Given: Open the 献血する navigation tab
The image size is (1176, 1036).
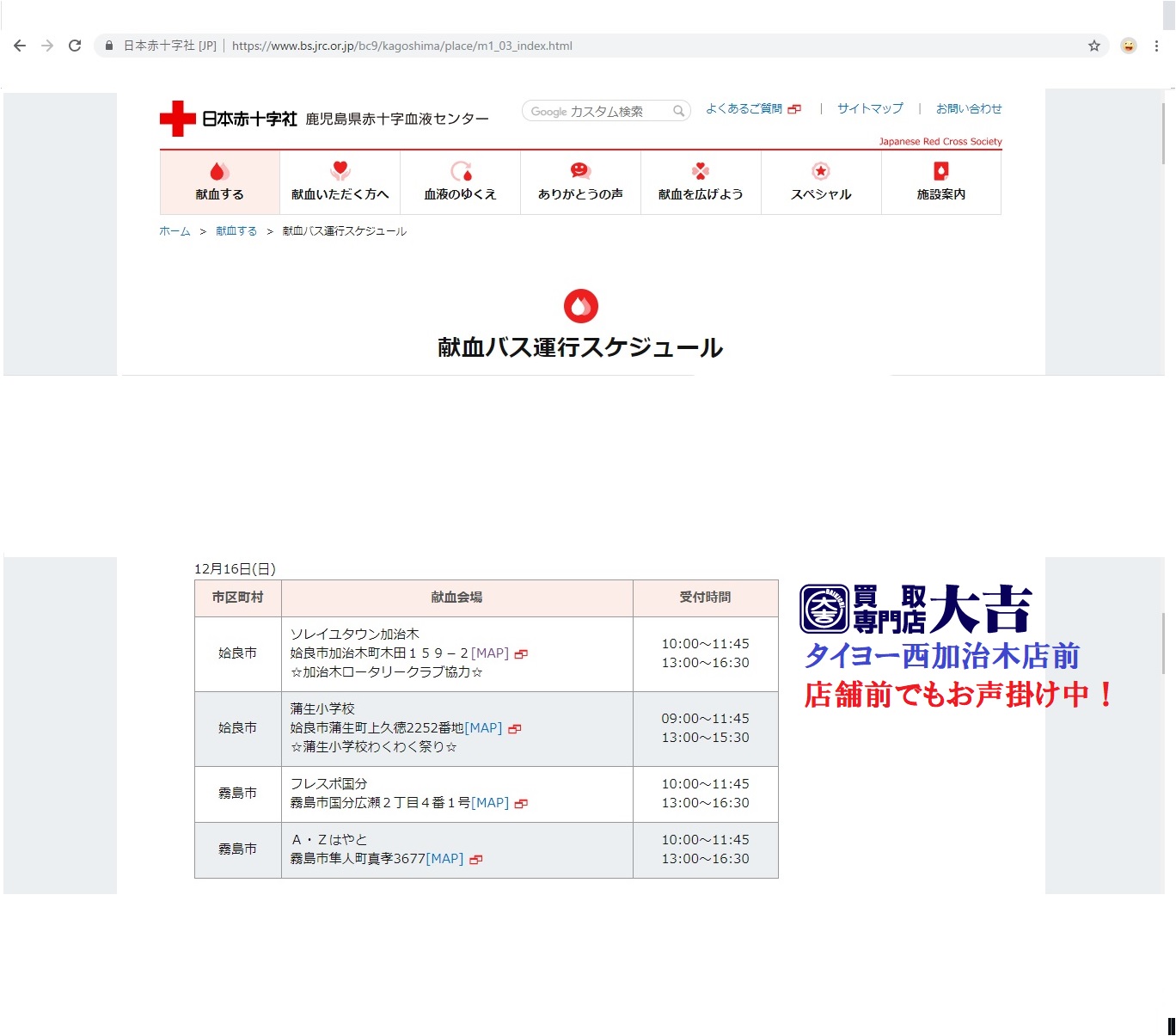Looking at the screenshot, I should coord(220,182).
